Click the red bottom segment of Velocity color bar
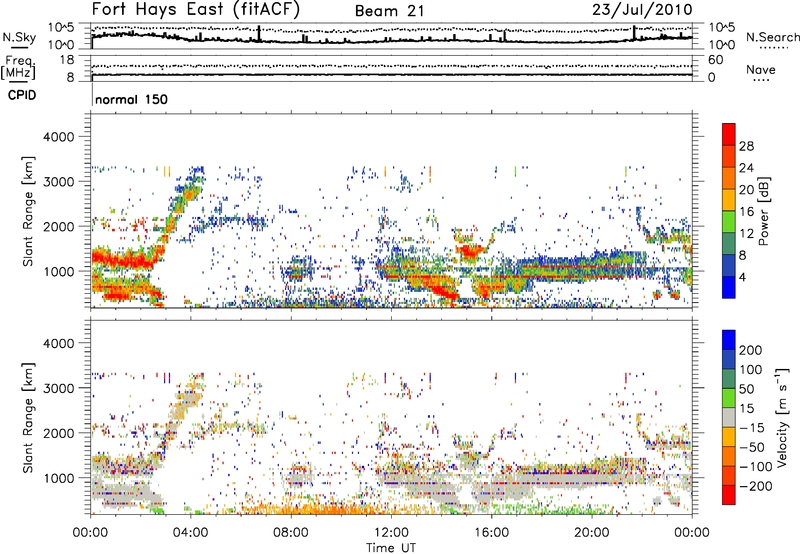 pos(729,495)
